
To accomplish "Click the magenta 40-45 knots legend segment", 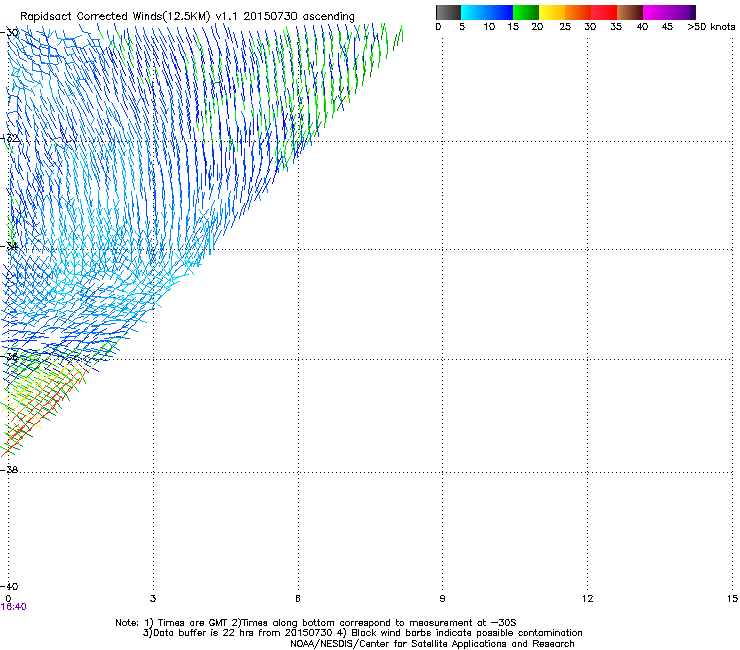I will [656, 12].
